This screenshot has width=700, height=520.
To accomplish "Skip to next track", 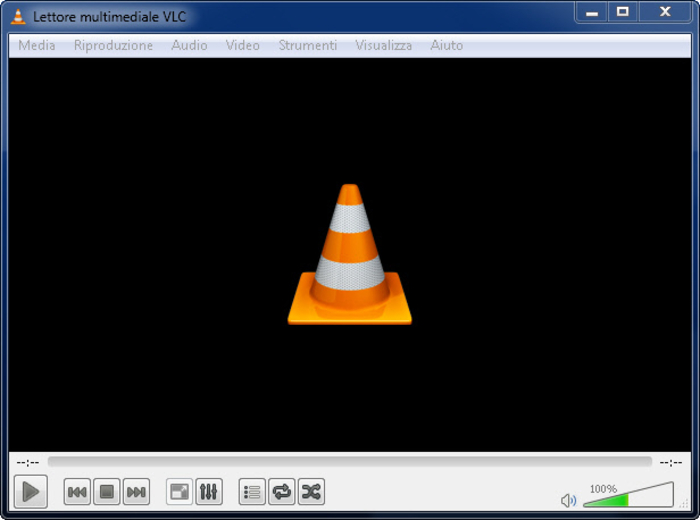I will coord(136,492).
